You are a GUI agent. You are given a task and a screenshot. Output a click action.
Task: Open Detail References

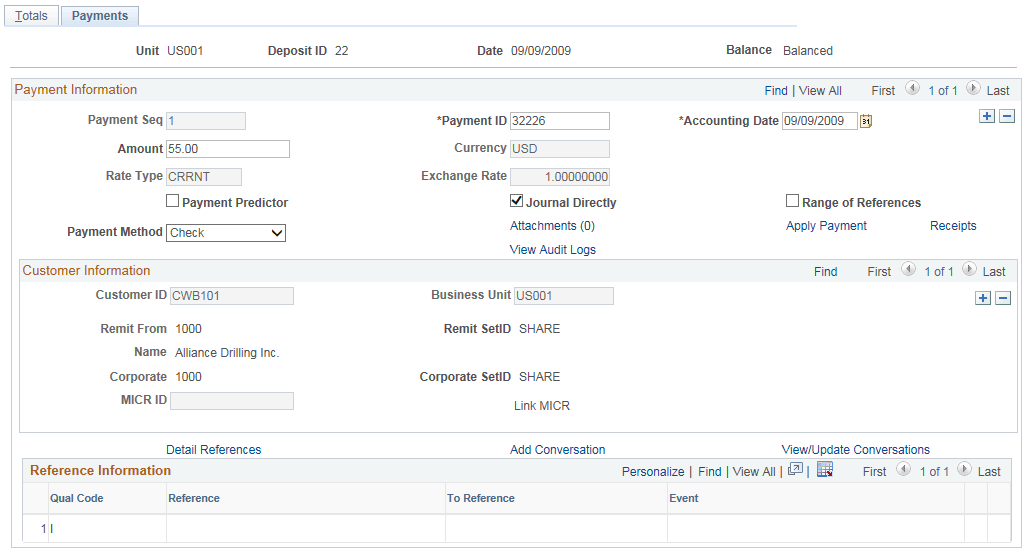click(214, 450)
